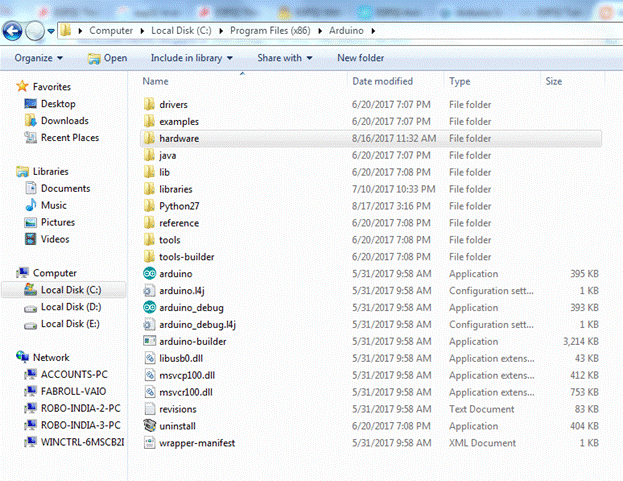The width and height of the screenshot is (623, 481).
Task: Click the revisions text document icon
Action: pyautogui.click(x=149, y=409)
